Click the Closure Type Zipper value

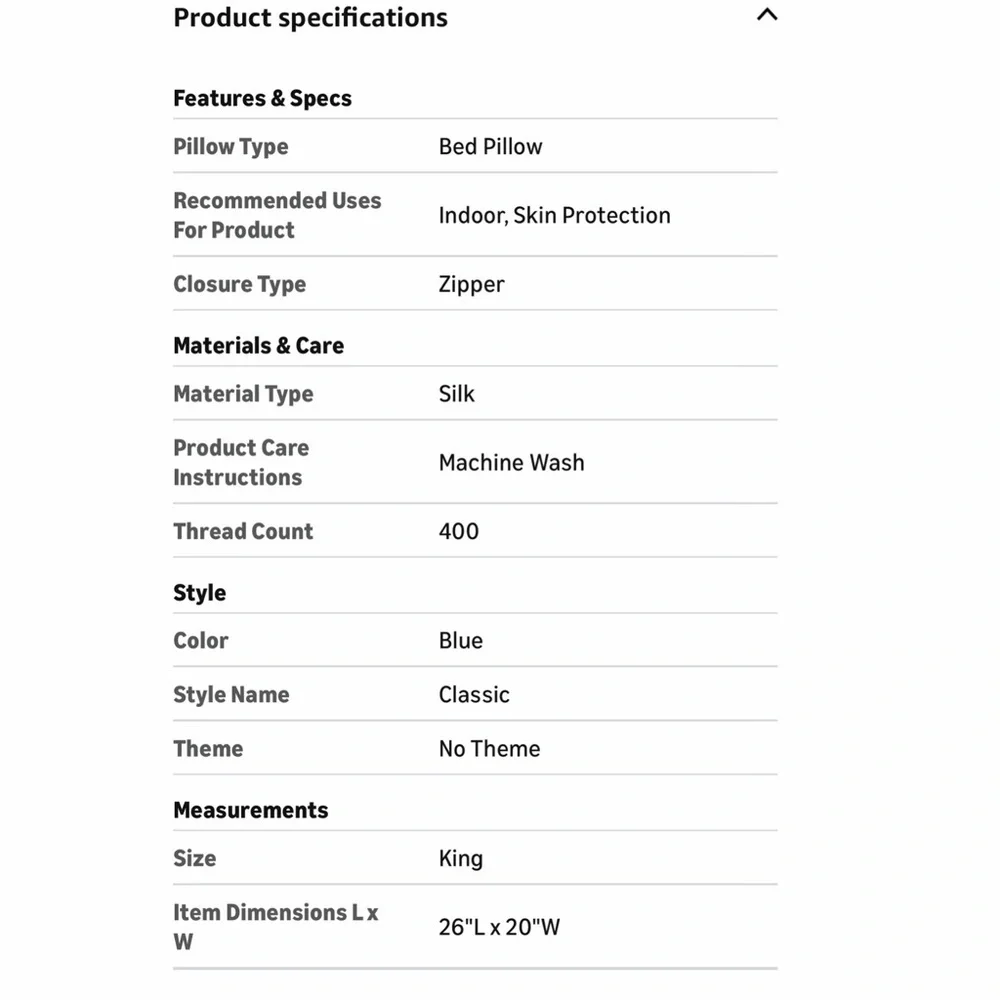coord(471,284)
